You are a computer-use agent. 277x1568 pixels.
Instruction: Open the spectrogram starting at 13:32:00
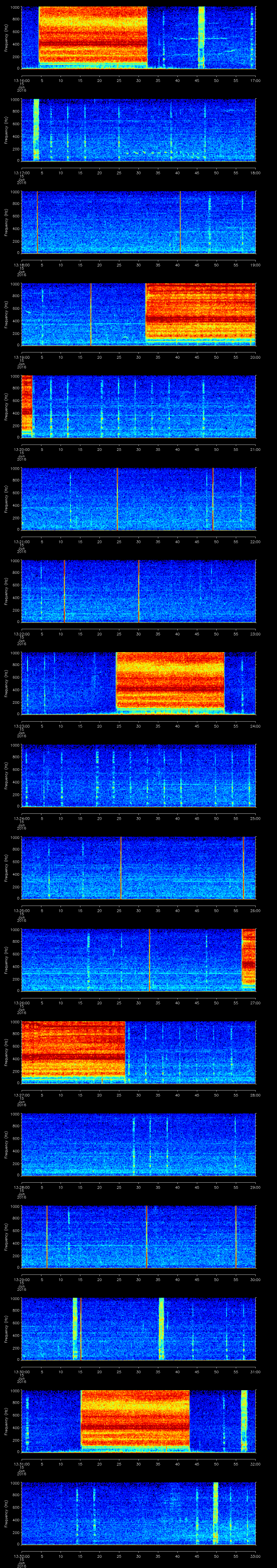(x=138, y=1513)
